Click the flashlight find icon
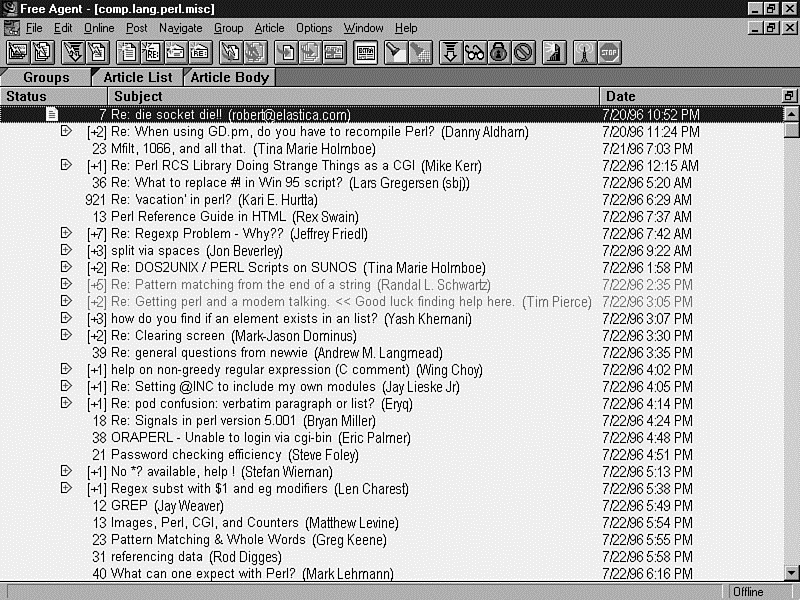This screenshot has width=800, height=600. click(x=396, y=52)
